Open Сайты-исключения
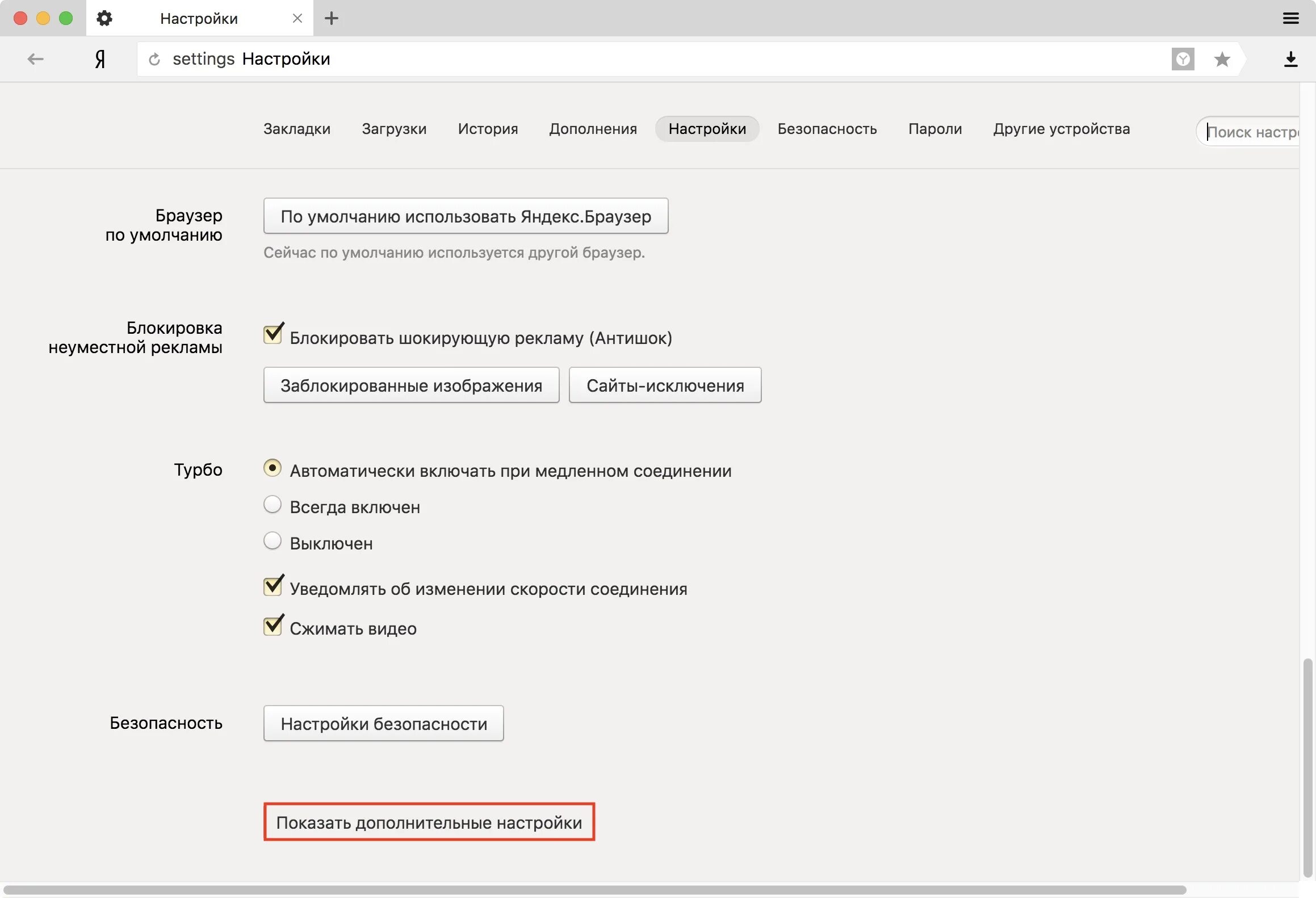The width and height of the screenshot is (1316, 898). tap(665, 385)
